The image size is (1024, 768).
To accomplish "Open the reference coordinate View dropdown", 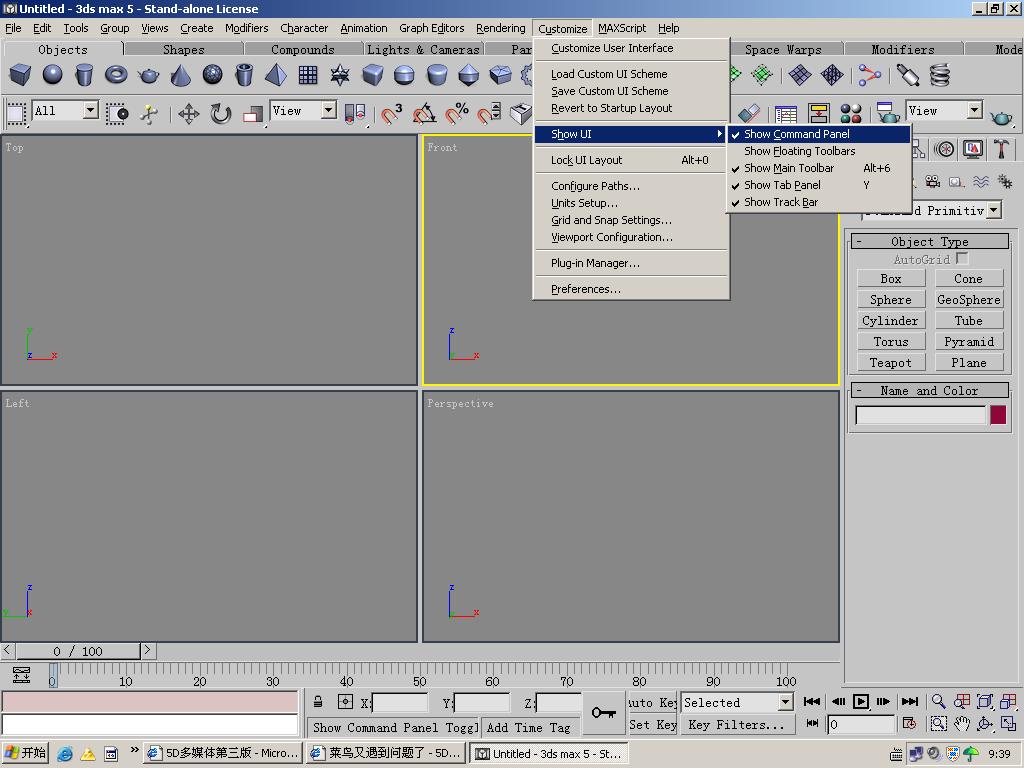I will point(329,110).
